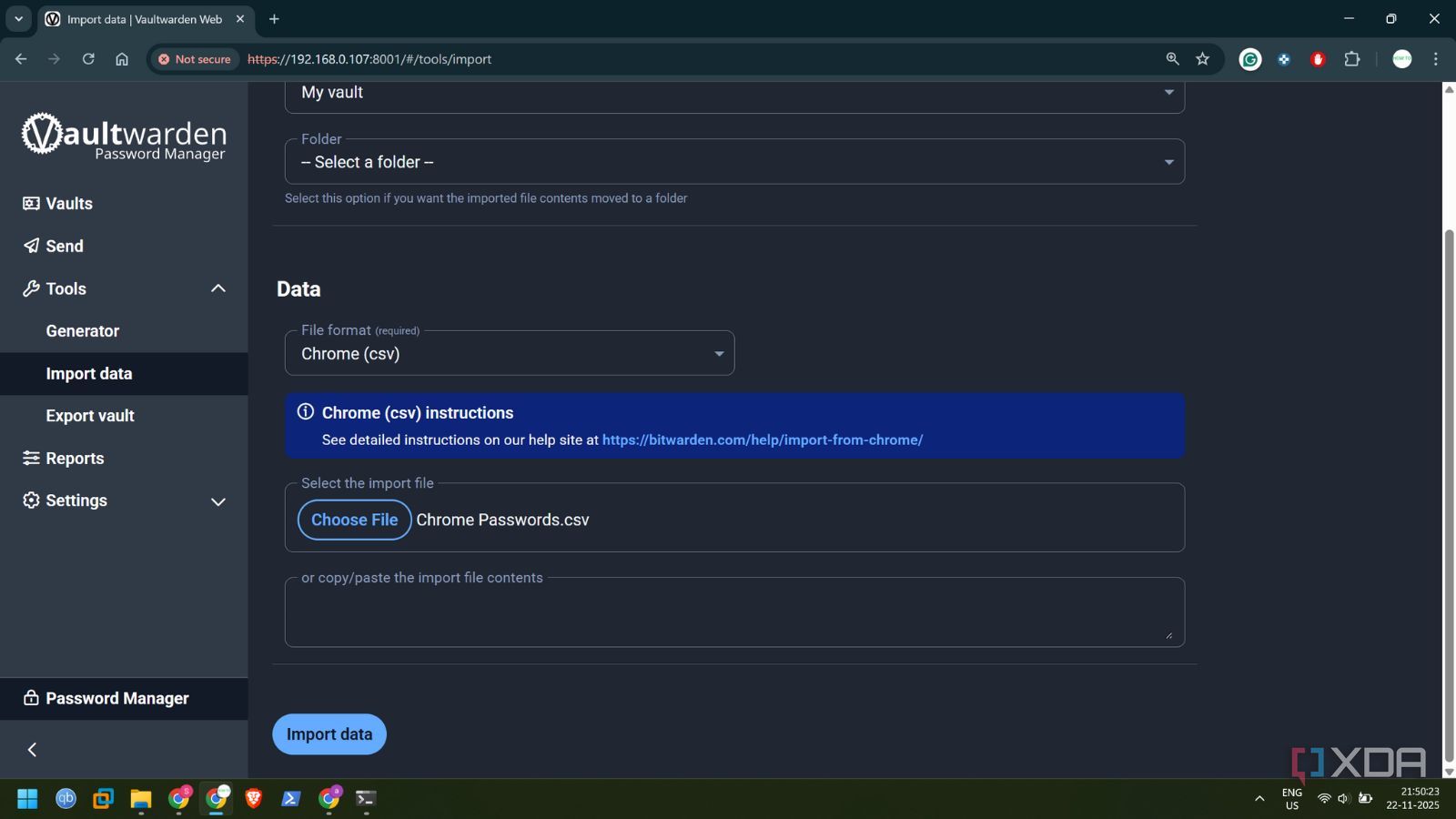Open the Generator tool
This screenshot has height=819, width=1456.
point(83,331)
